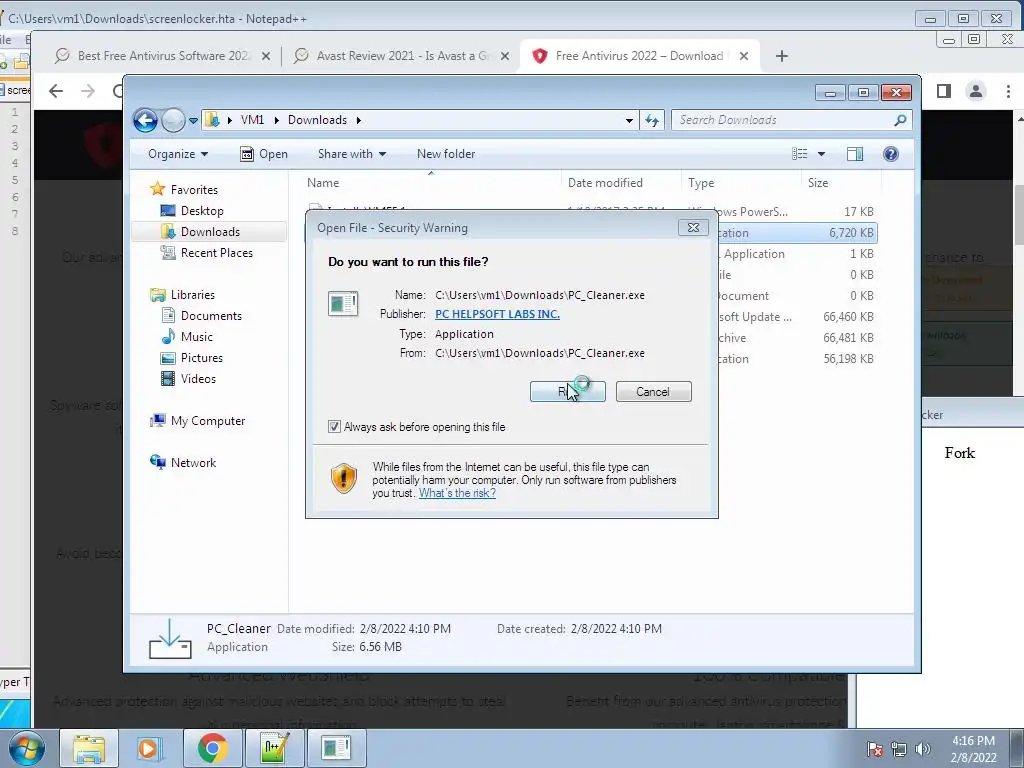Click the What's the risk? link
Screen dimensions: 1024x768
tap(457, 493)
